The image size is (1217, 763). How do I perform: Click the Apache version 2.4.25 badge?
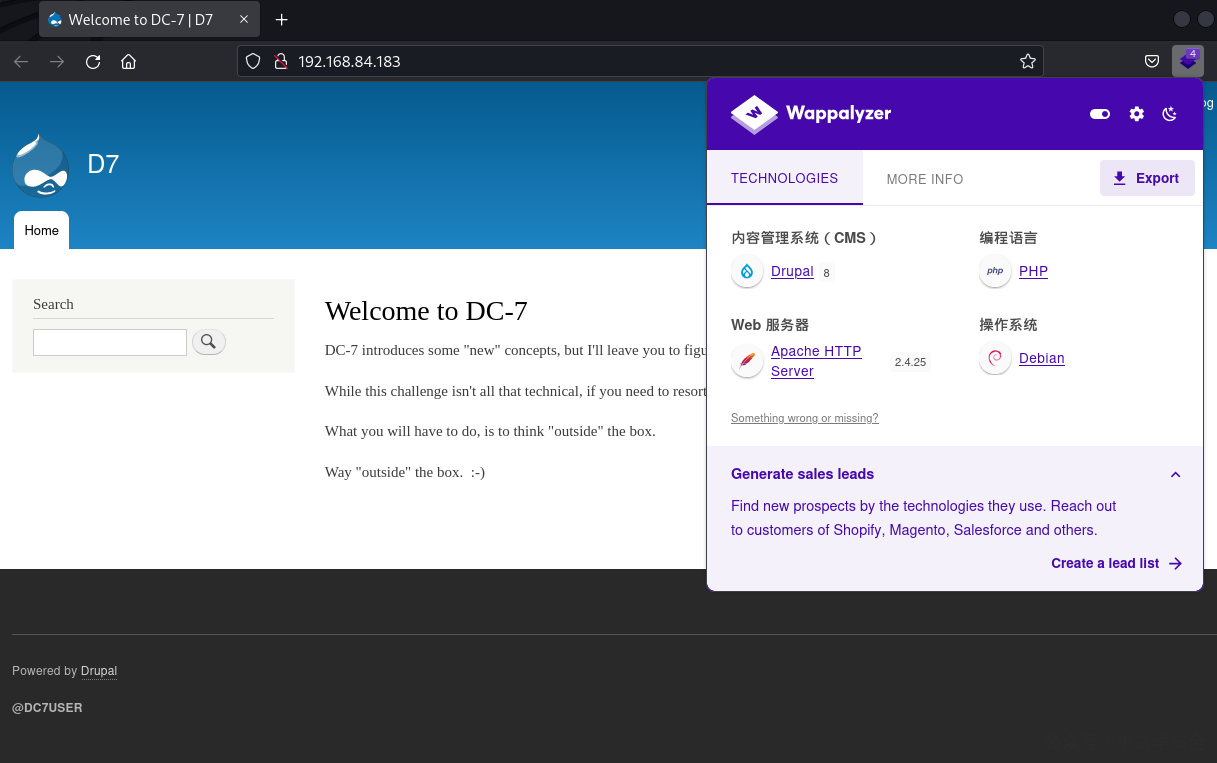click(910, 362)
